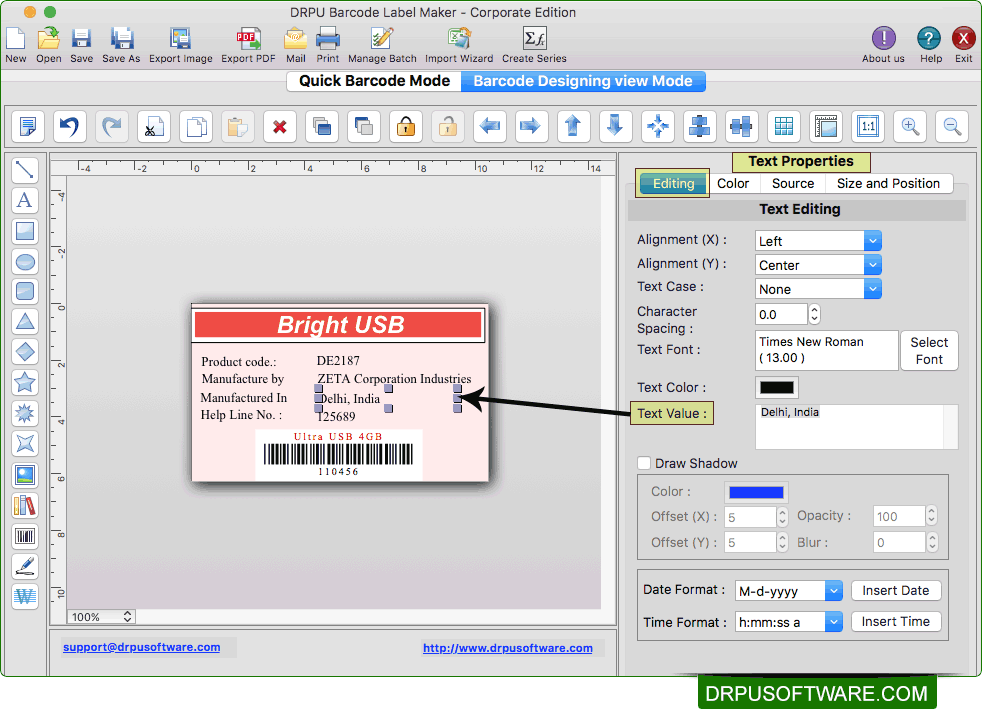Viewport: 982px width, 710px height.
Task: Click the Insert Date button
Action: 896,590
